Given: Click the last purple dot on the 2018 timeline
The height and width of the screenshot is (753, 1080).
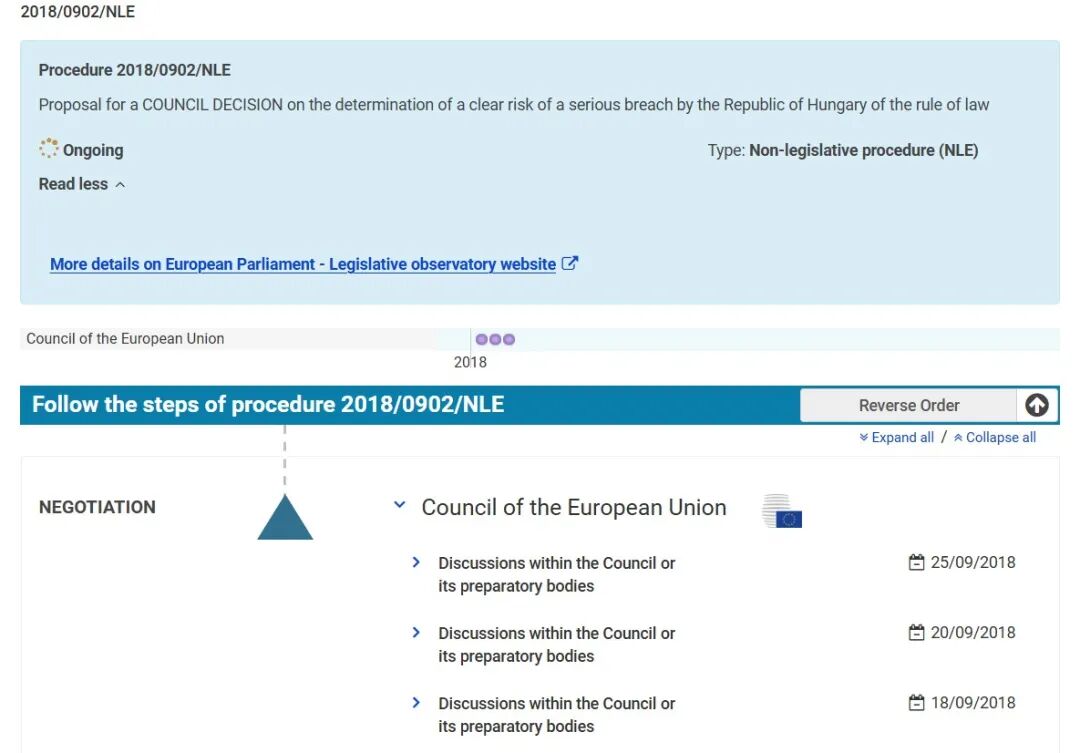Looking at the screenshot, I should (x=509, y=339).
